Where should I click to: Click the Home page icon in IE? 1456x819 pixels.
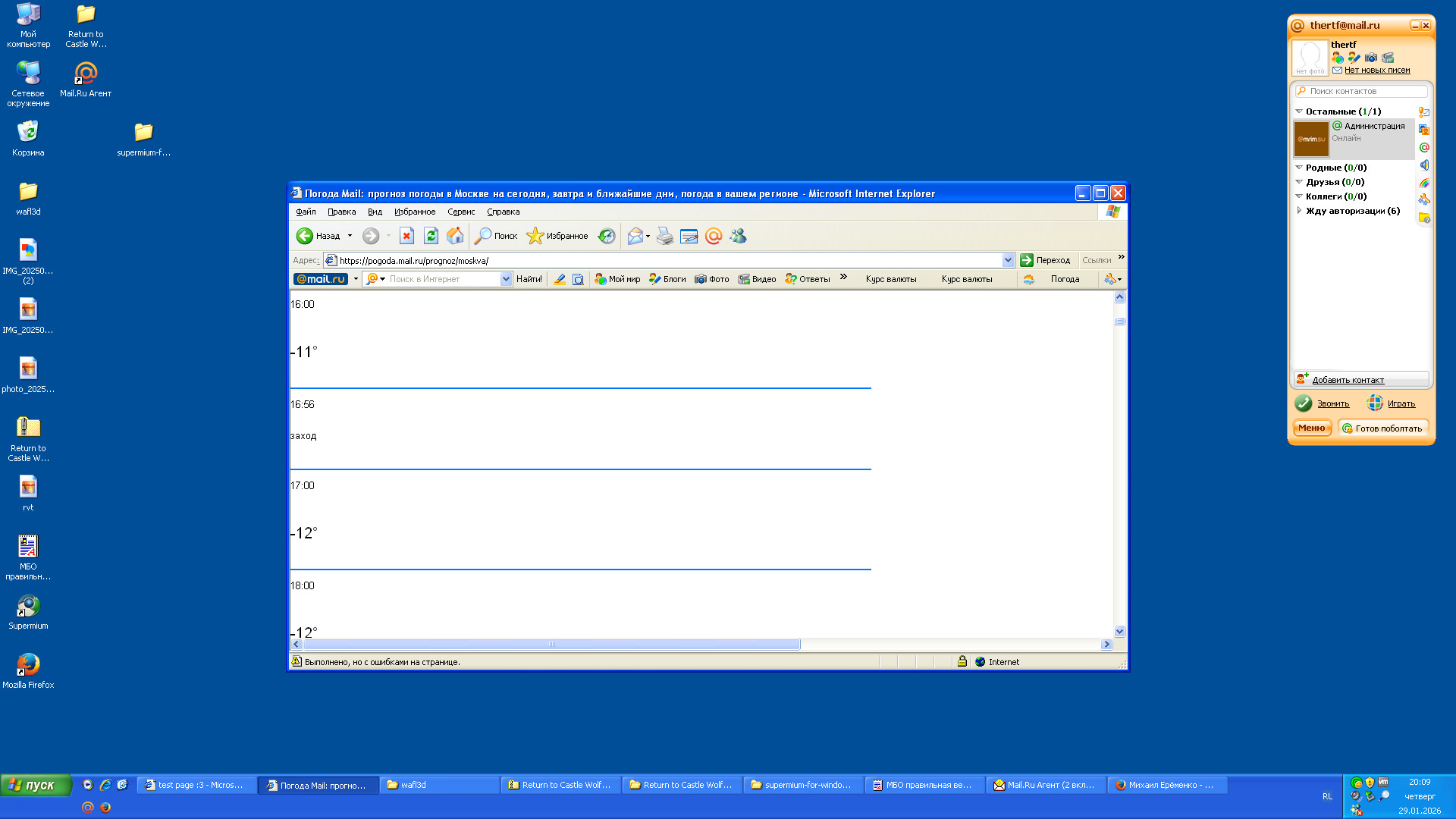pyautogui.click(x=455, y=236)
